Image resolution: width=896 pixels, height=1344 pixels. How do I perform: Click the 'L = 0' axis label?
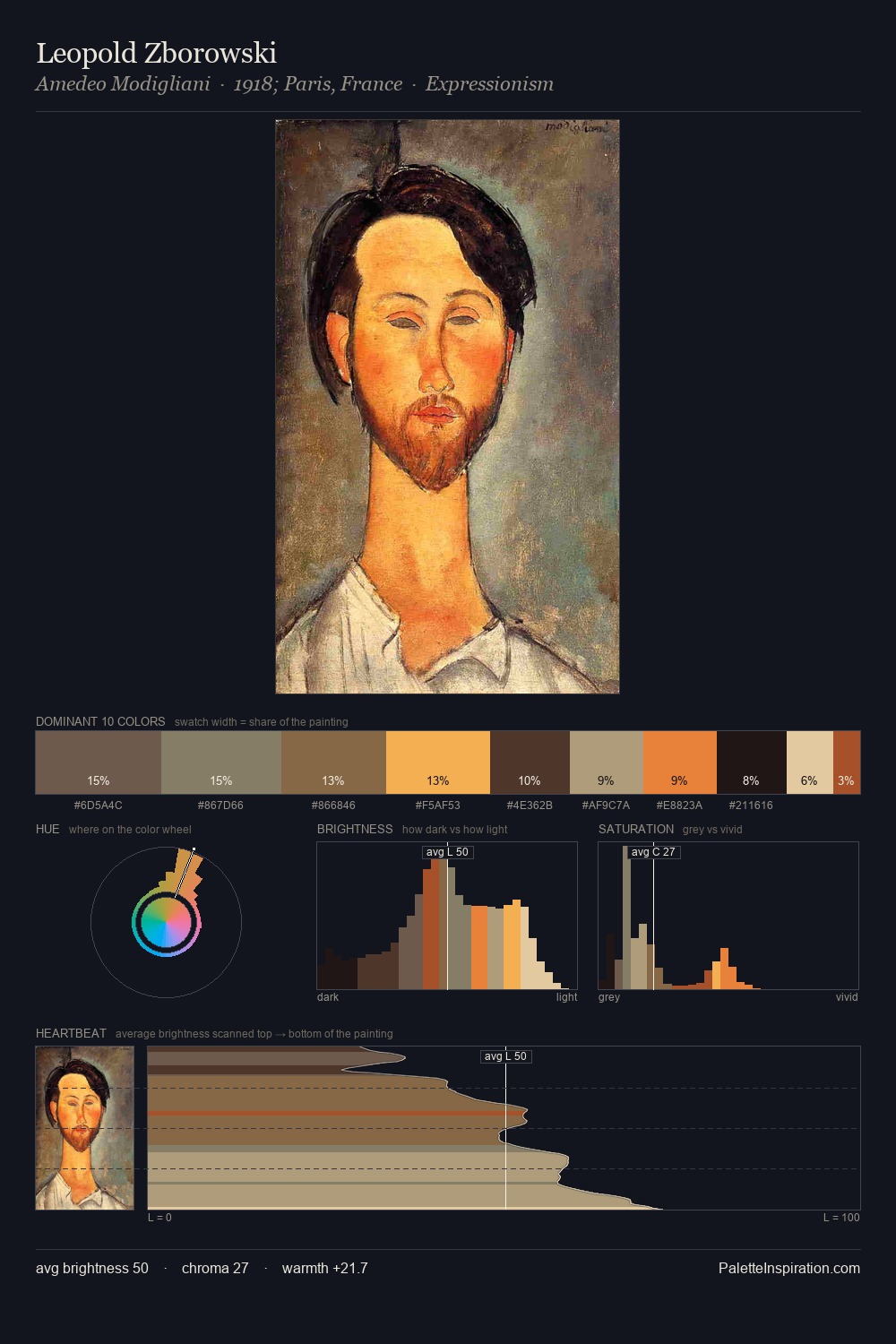tap(159, 1218)
